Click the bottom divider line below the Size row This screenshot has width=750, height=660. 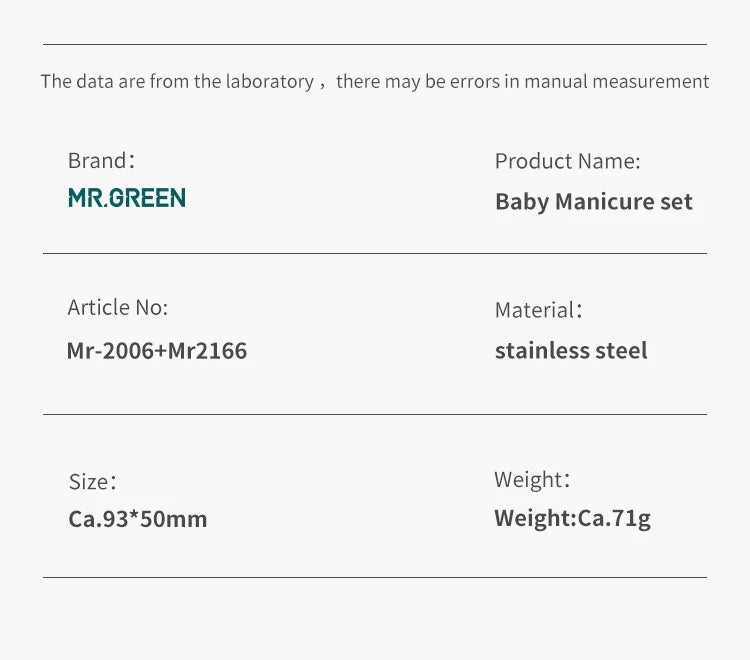pos(375,577)
